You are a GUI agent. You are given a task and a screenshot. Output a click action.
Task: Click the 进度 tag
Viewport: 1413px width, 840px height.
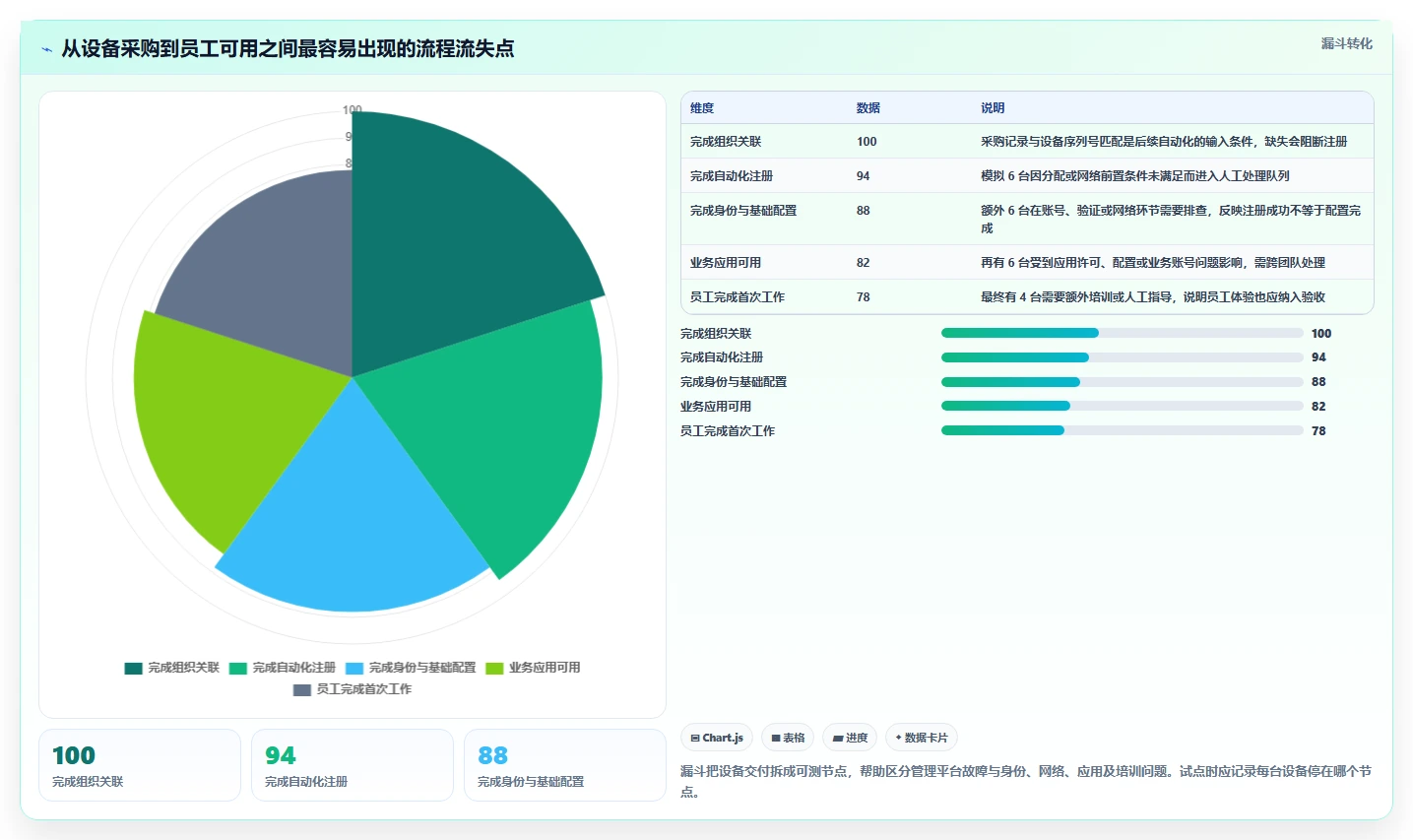850,738
